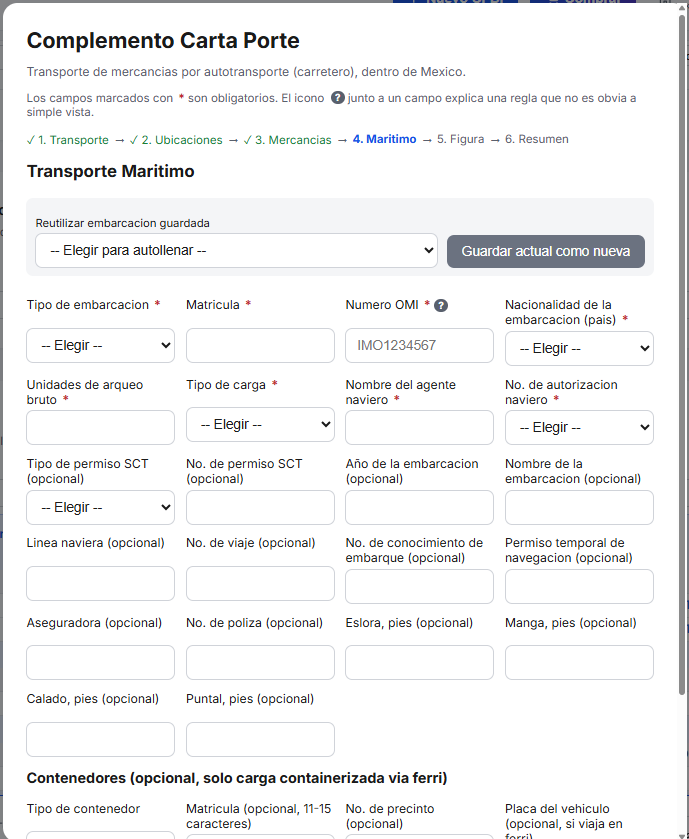Open the Reutilizar embarcacion guardada dropdown

click(236, 250)
